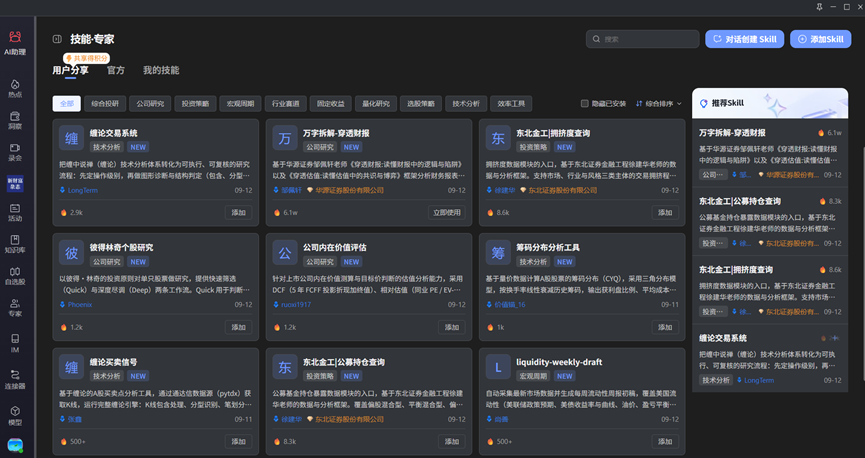
Task: Add the 东北金工|拥挤度查询 card skill
Action: [665, 212]
